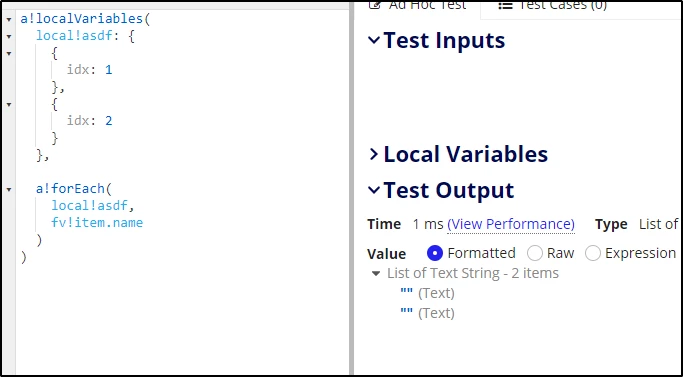Switch to the Ad Hoc Test tab
Image resolution: width=683 pixels, height=377 pixels.
pos(417,6)
